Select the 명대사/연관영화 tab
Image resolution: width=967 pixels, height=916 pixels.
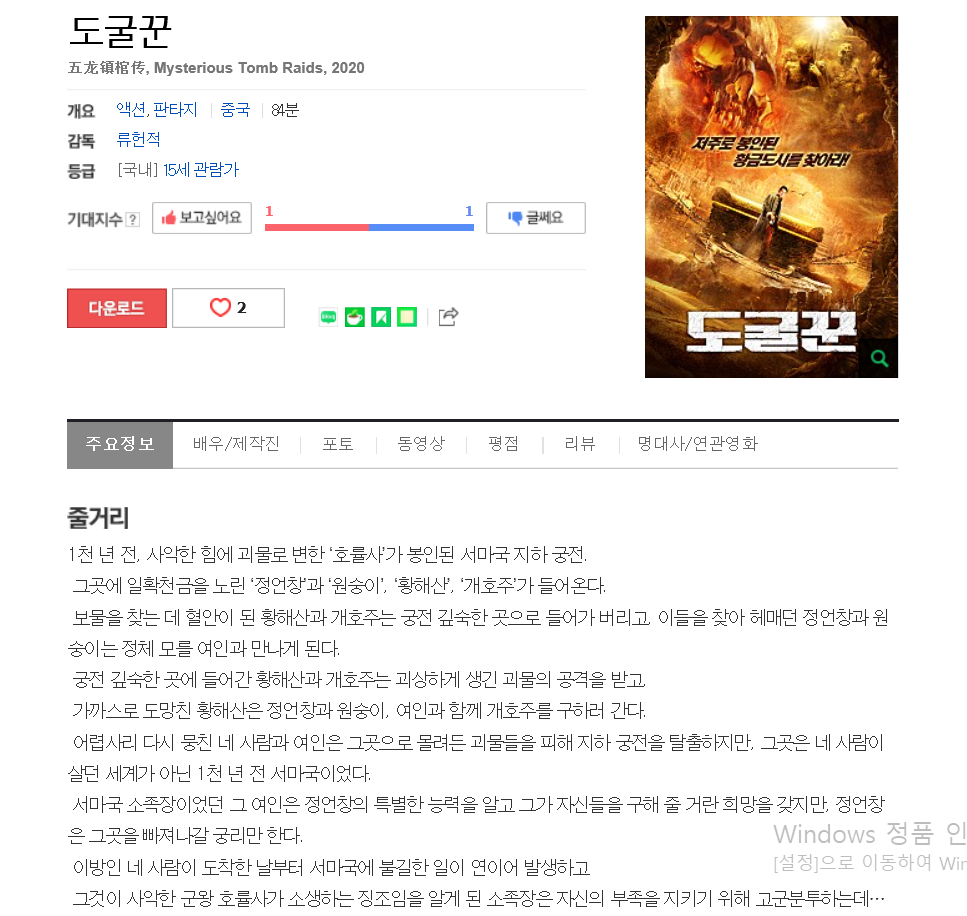tap(697, 444)
